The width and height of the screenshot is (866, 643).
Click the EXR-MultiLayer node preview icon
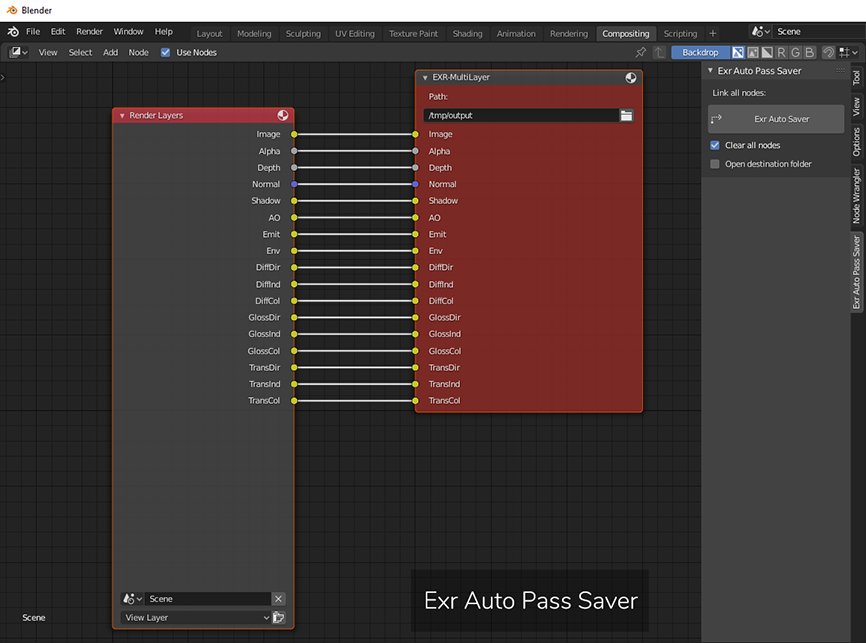[631, 77]
